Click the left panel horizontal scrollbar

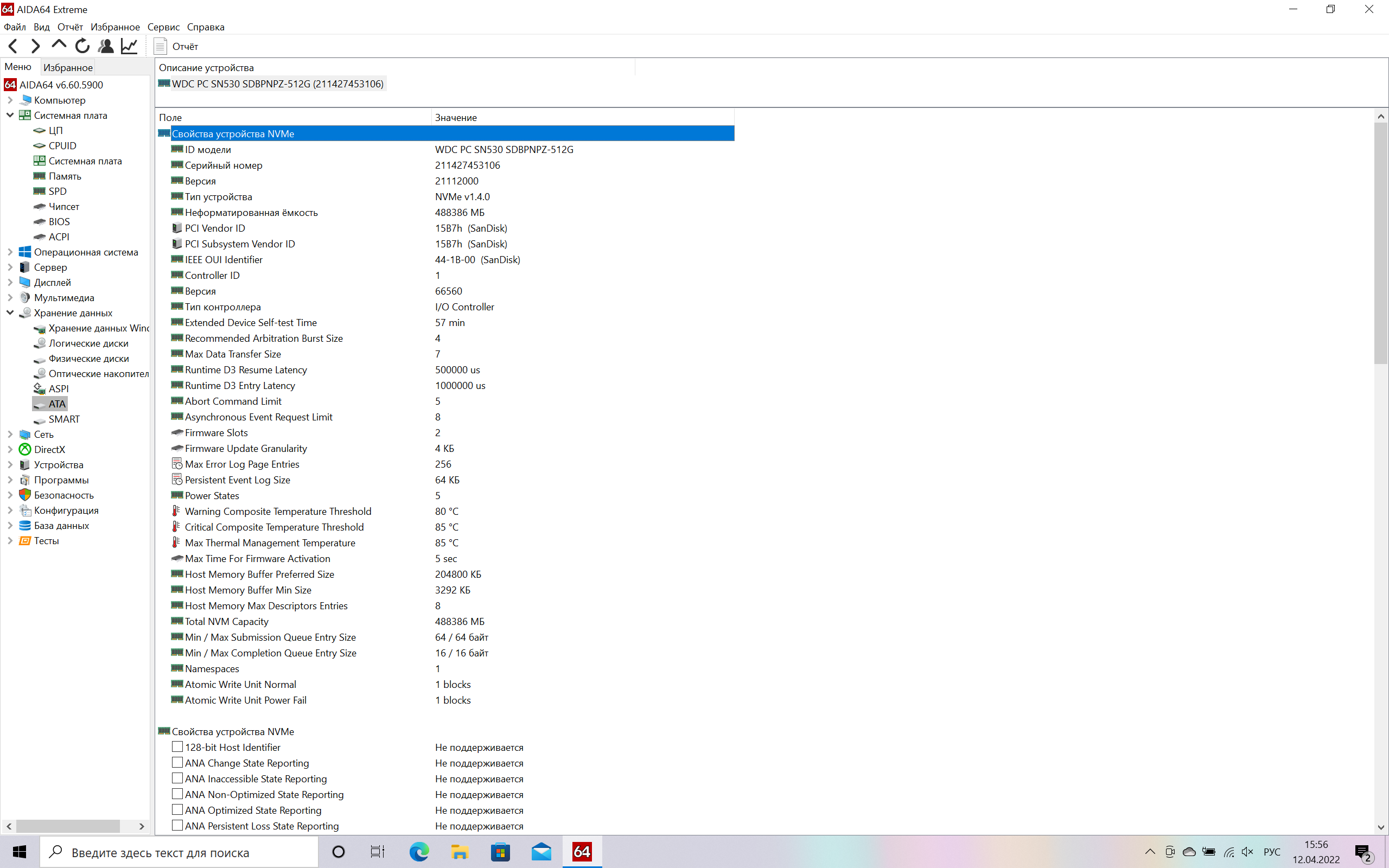click(x=68, y=826)
